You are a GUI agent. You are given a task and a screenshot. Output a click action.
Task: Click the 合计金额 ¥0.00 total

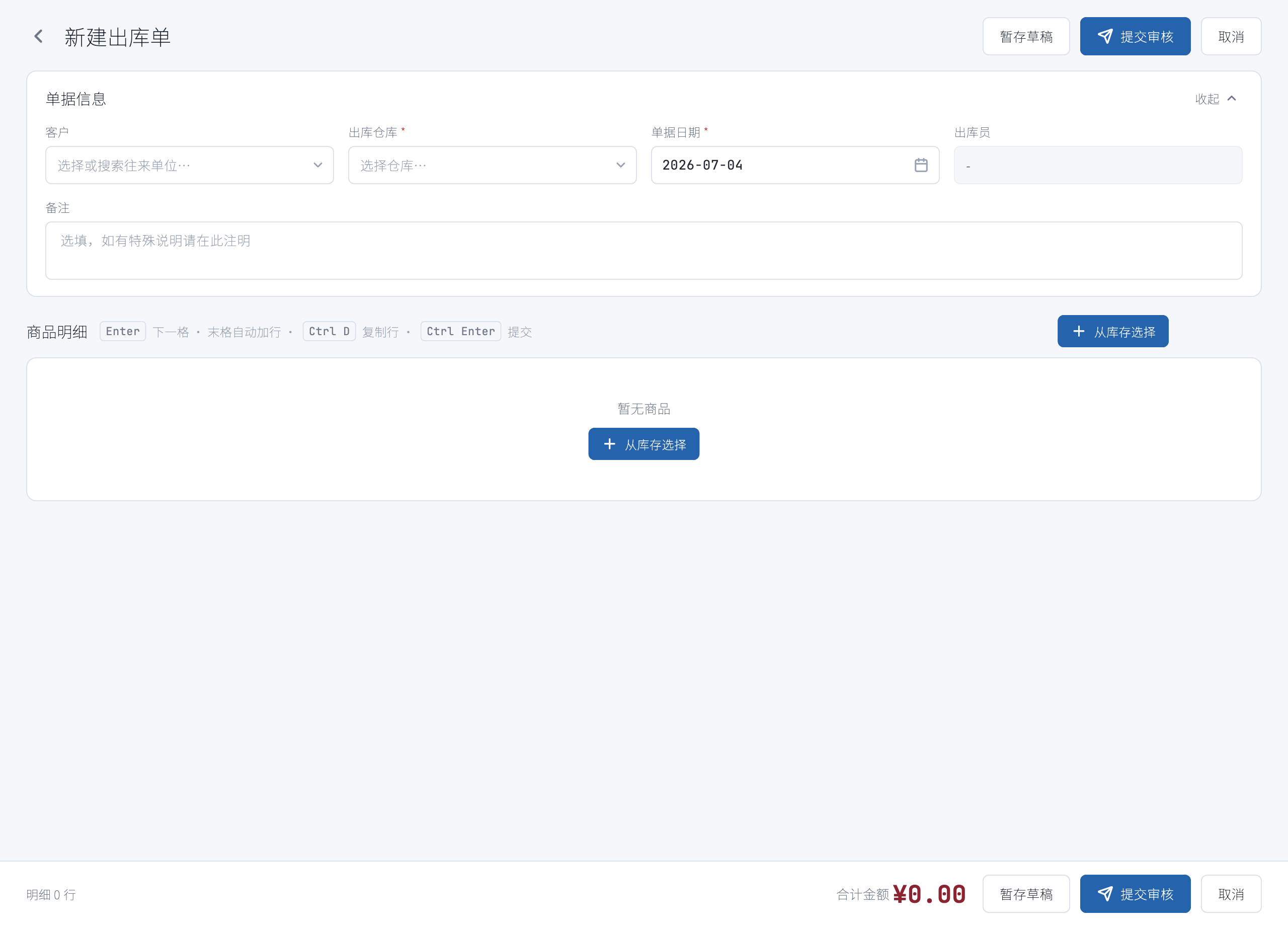pos(901,895)
